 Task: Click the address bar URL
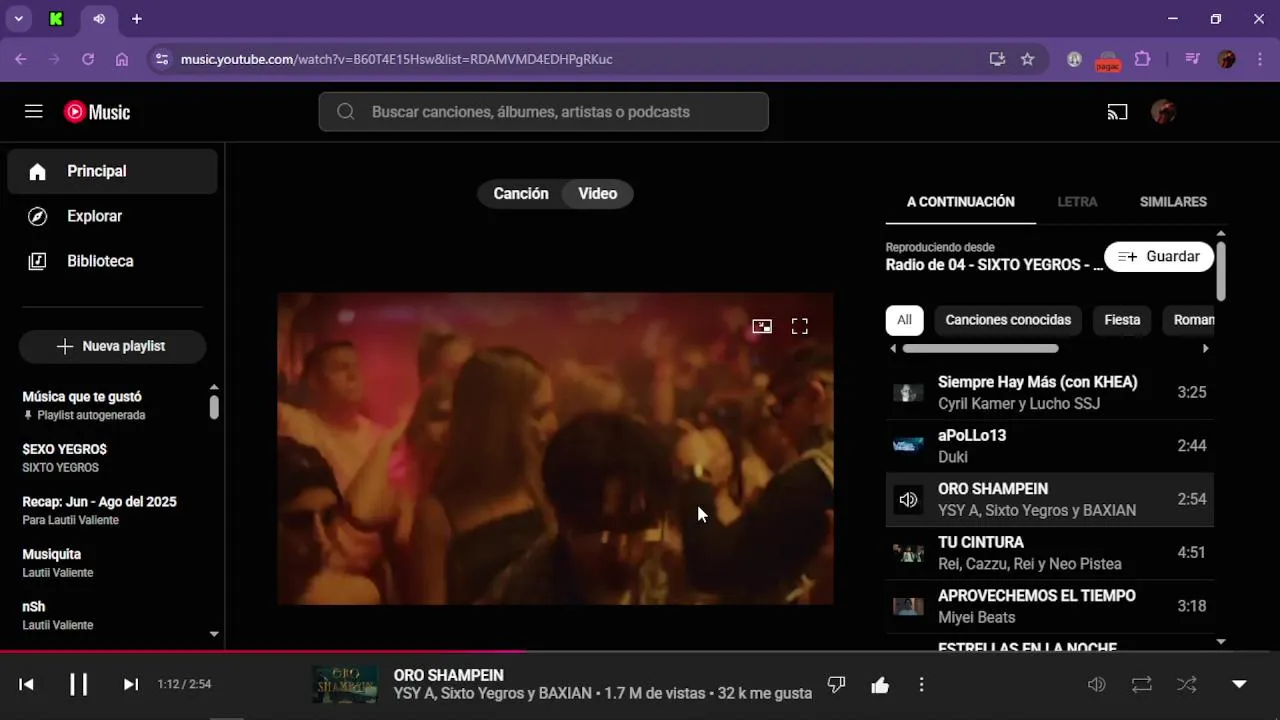[x=396, y=59]
